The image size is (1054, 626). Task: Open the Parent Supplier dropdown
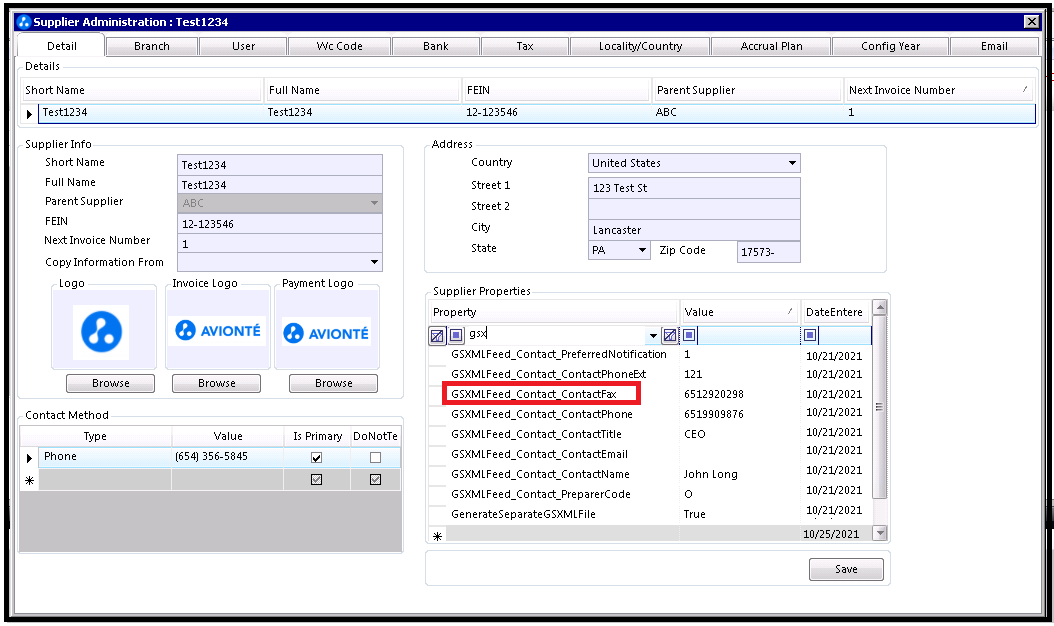point(374,203)
